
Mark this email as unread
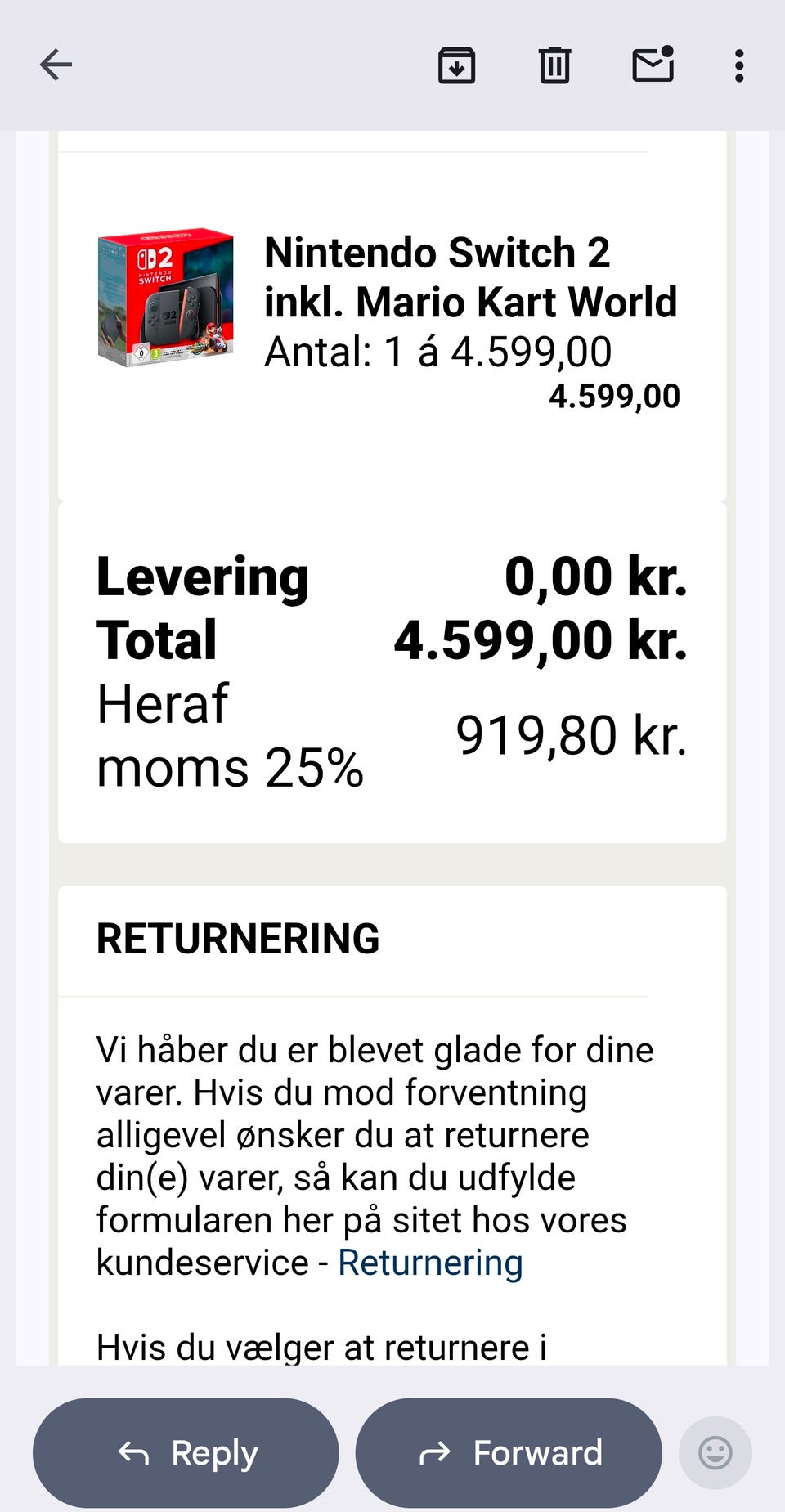tap(653, 65)
